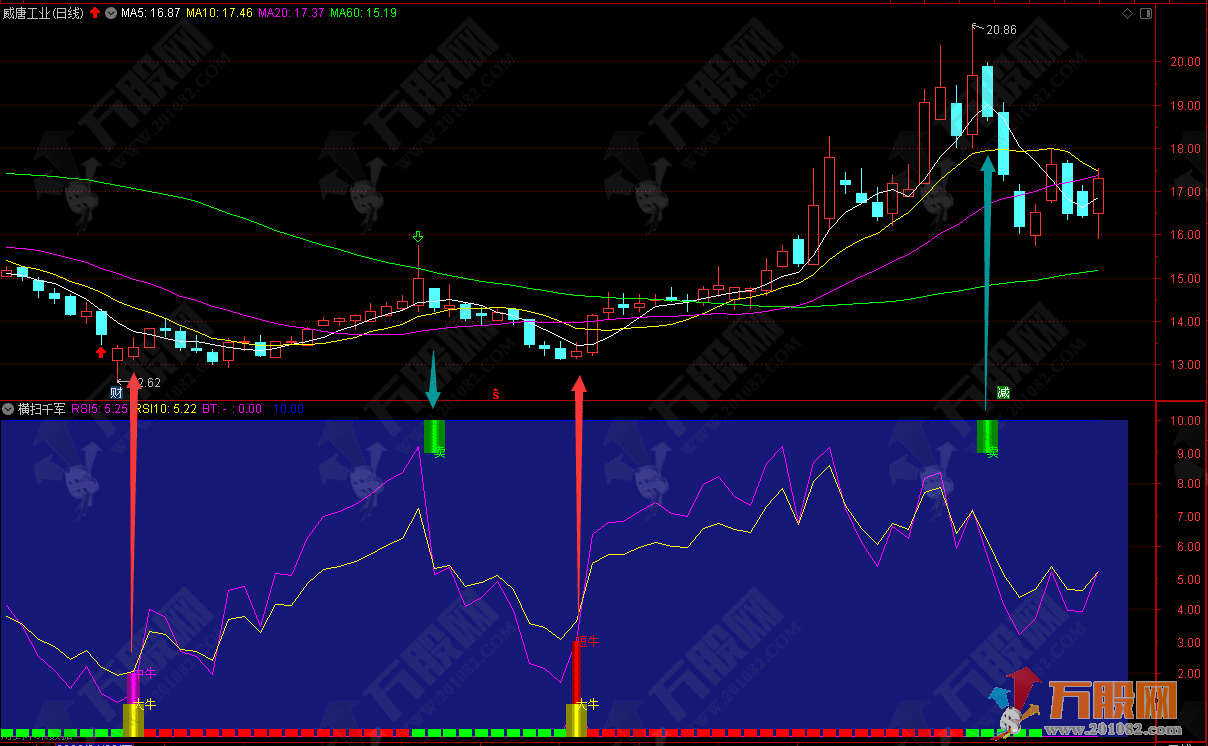
Task: Click the 16.00 price axis label
Action: [1186, 235]
